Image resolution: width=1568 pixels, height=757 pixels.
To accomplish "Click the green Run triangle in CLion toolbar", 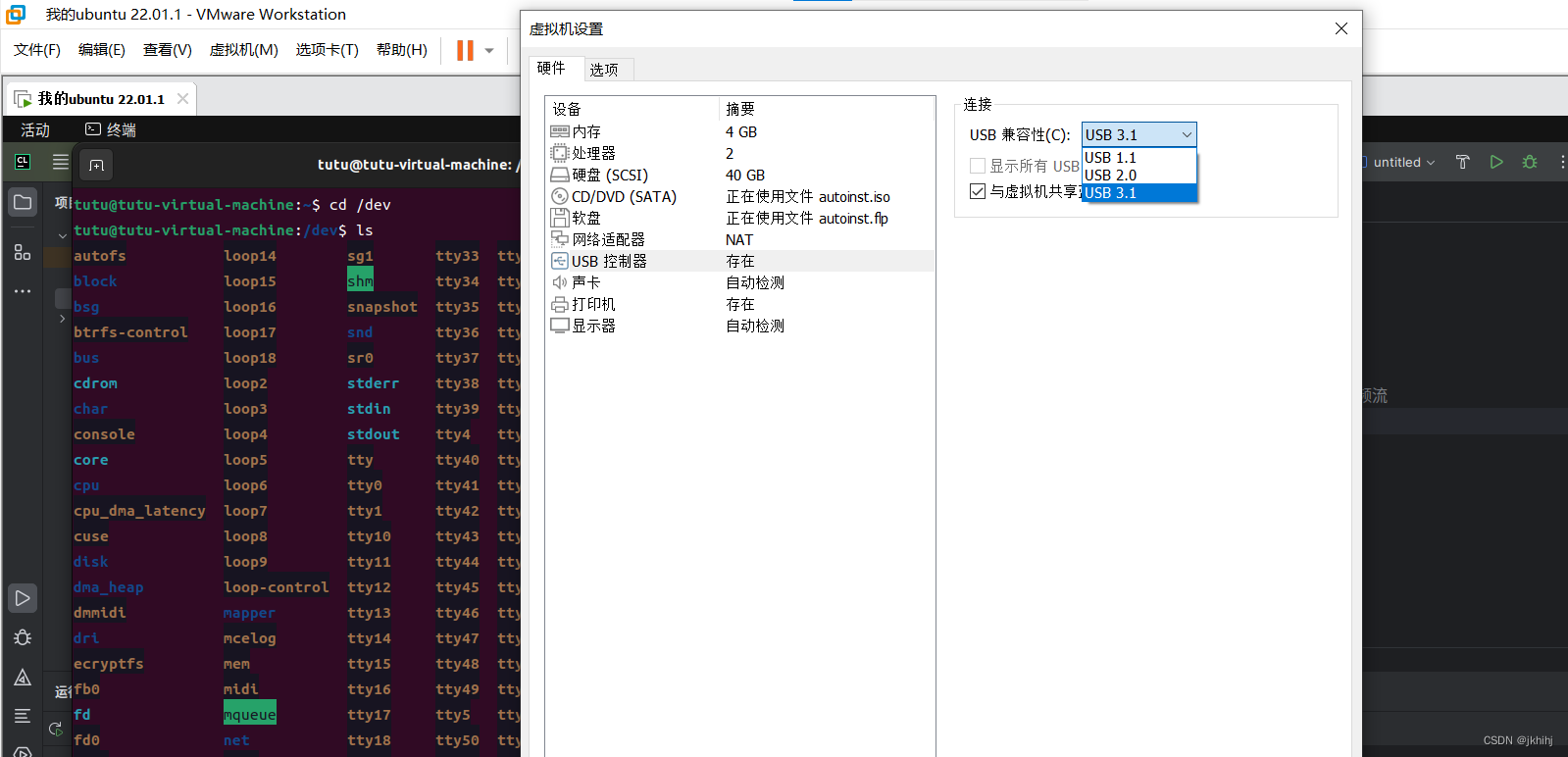I will 1496,163.
